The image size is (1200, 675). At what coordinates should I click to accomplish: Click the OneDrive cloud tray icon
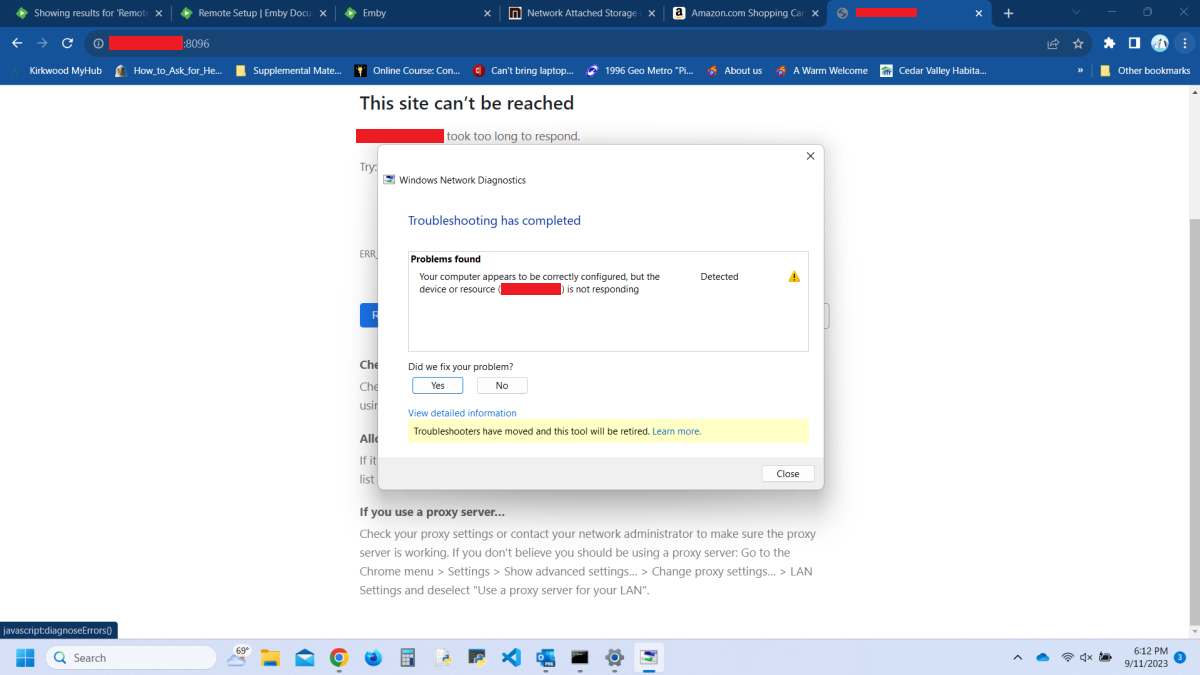(x=1043, y=657)
